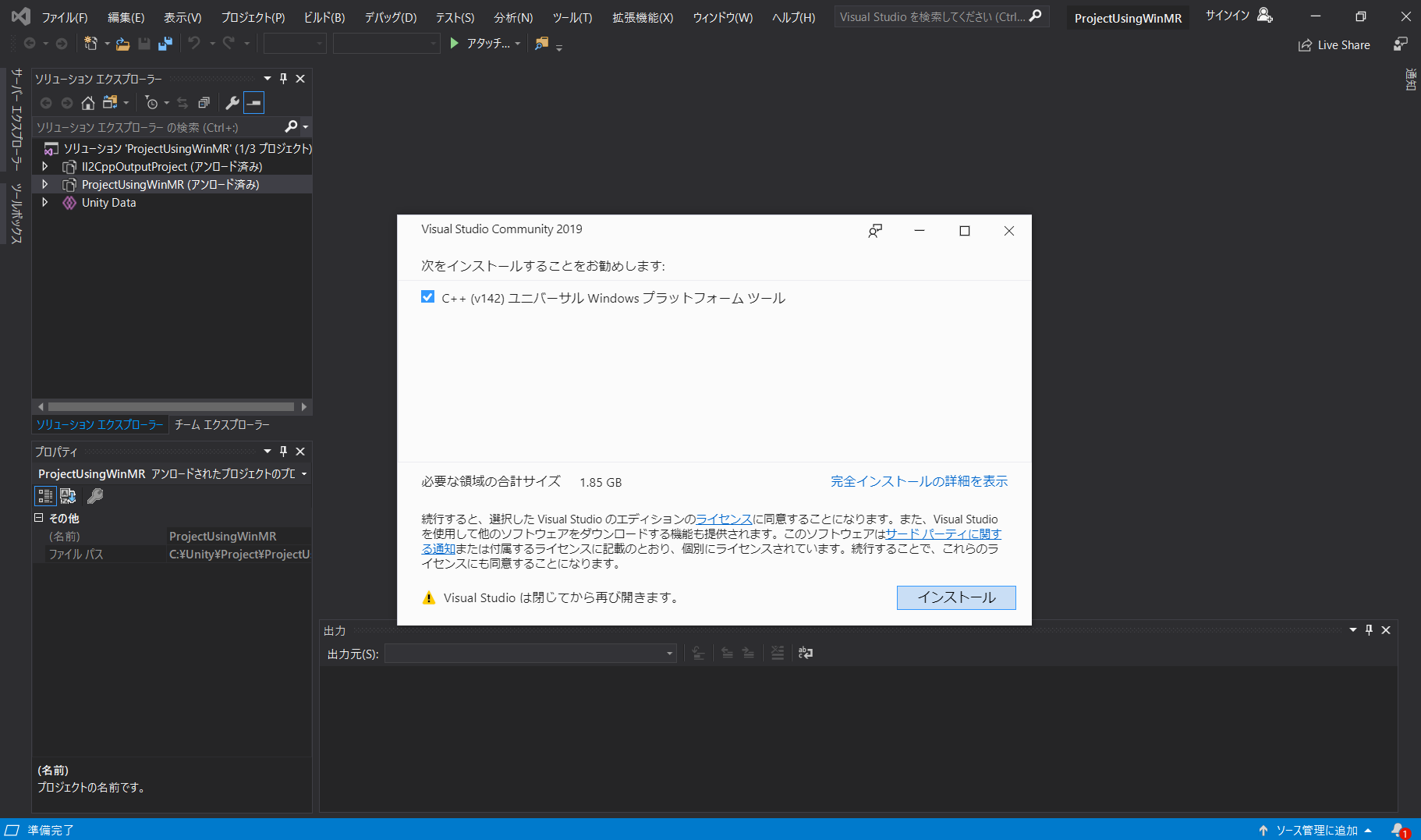Click the インストール button
1421x840 pixels.
956,597
